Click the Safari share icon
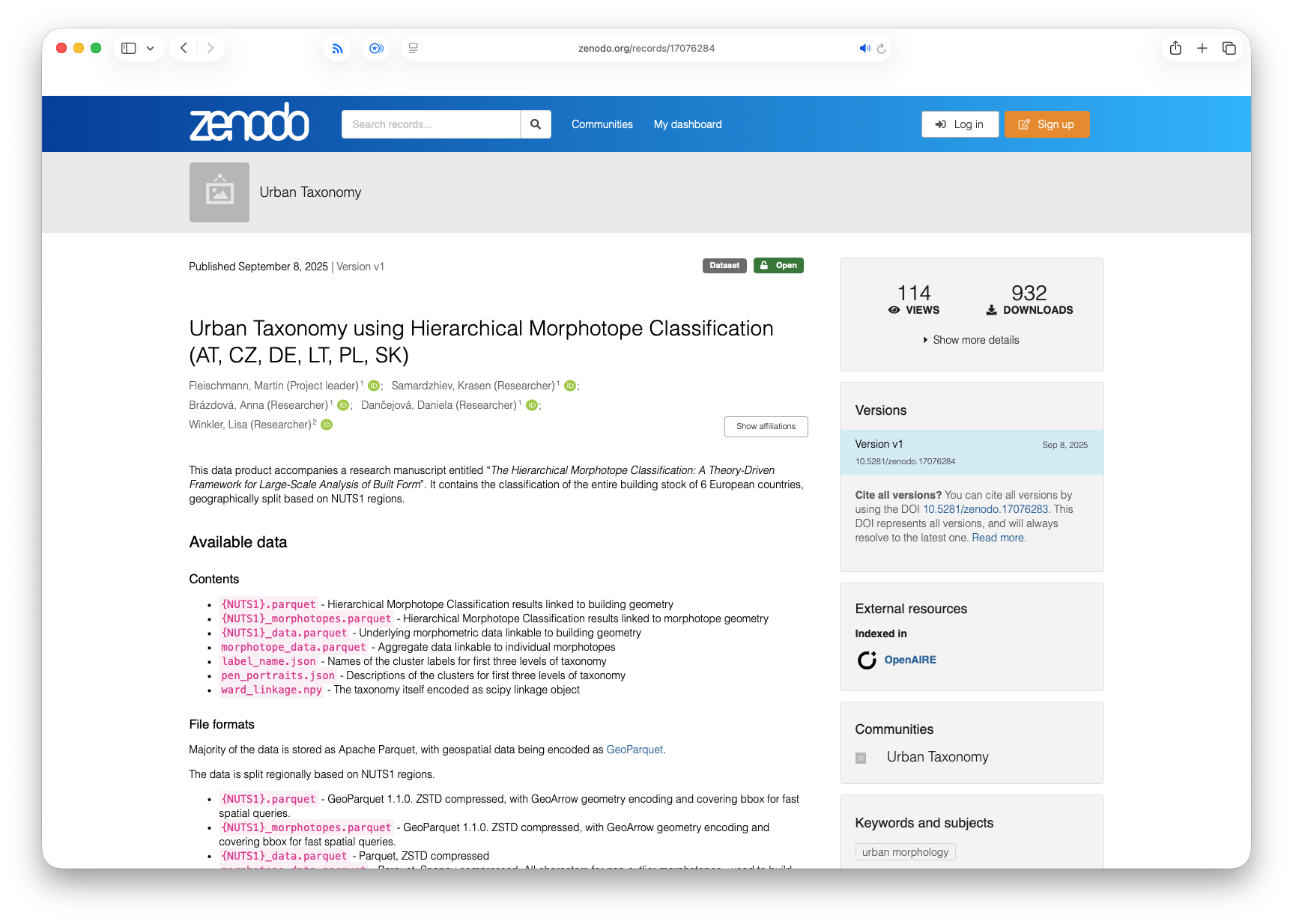This screenshot has width=1293, height=924. 1175,48
